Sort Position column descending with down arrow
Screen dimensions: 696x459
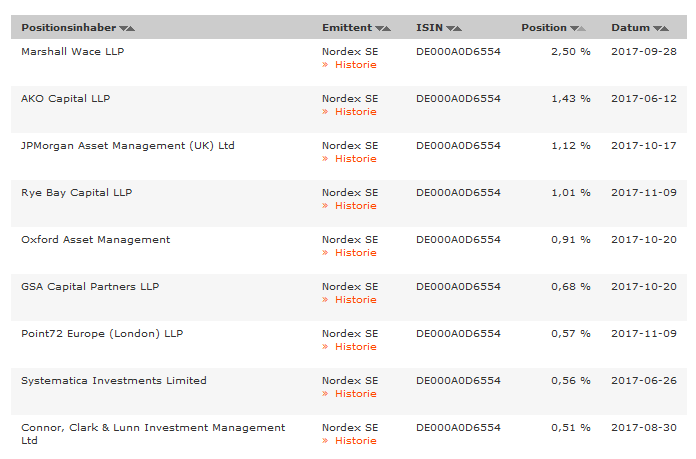tap(575, 28)
